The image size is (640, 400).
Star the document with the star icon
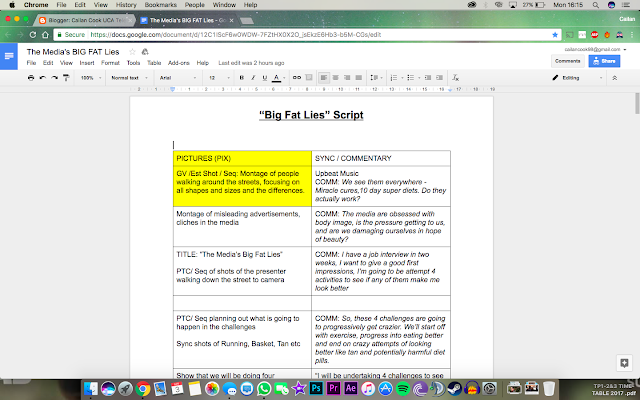pyautogui.click(x=132, y=52)
